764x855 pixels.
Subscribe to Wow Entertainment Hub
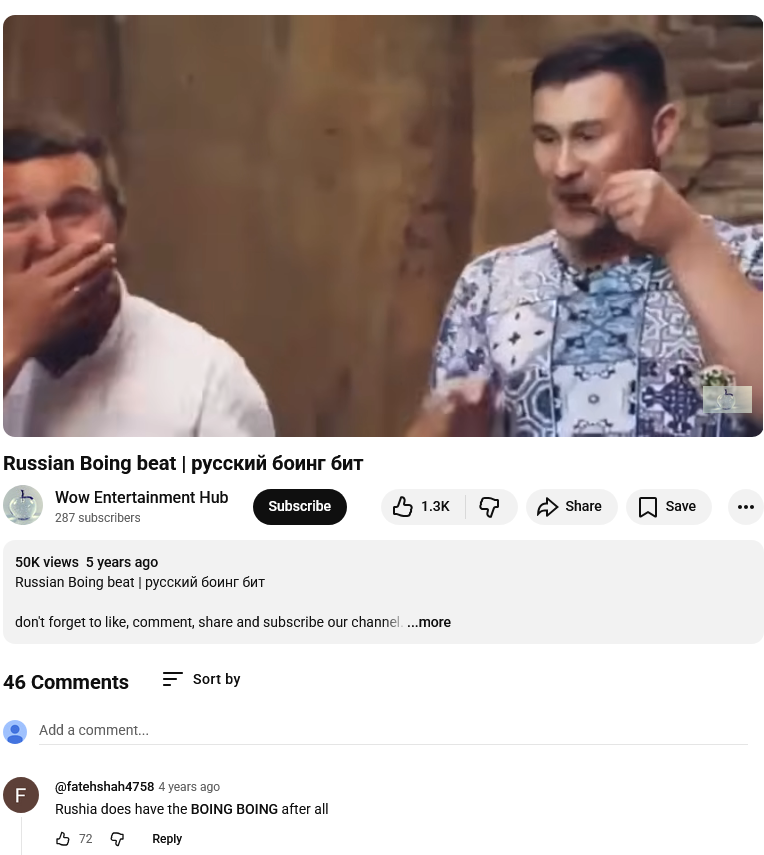tap(299, 507)
